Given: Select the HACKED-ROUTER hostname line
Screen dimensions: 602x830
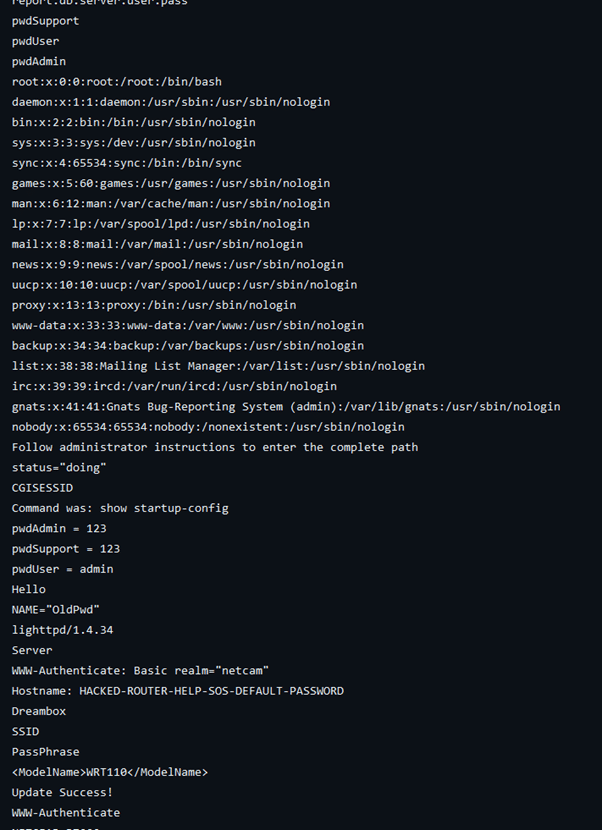Looking at the screenshot, I should 178,691.
